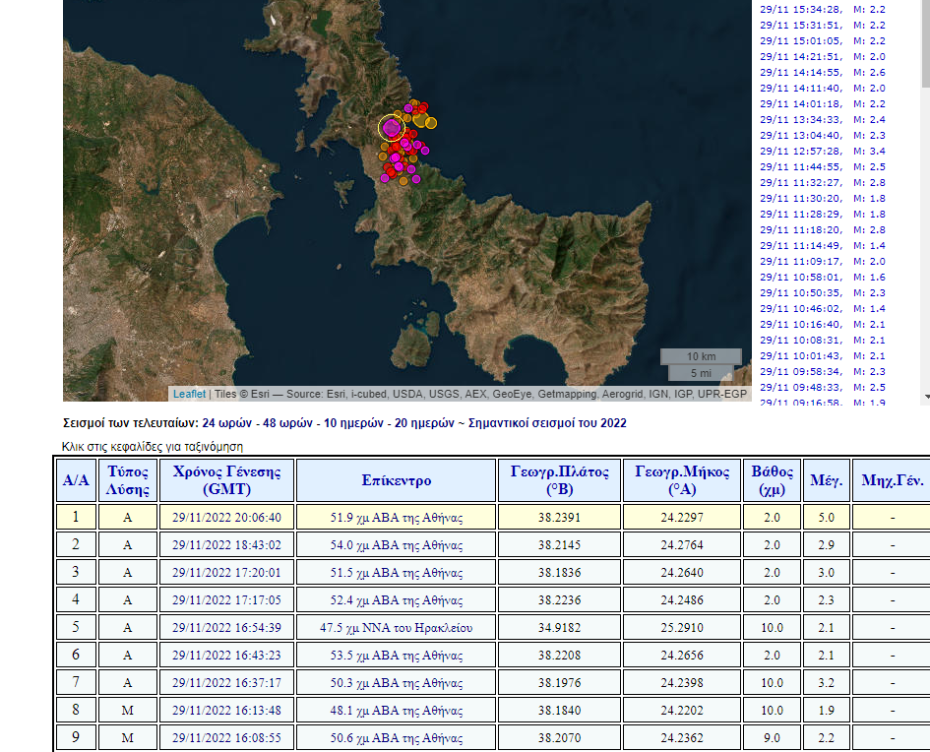Open event 29/11/2022 20:06:40 in table
This screenshot has height=752, width=930.
[227, 518]
